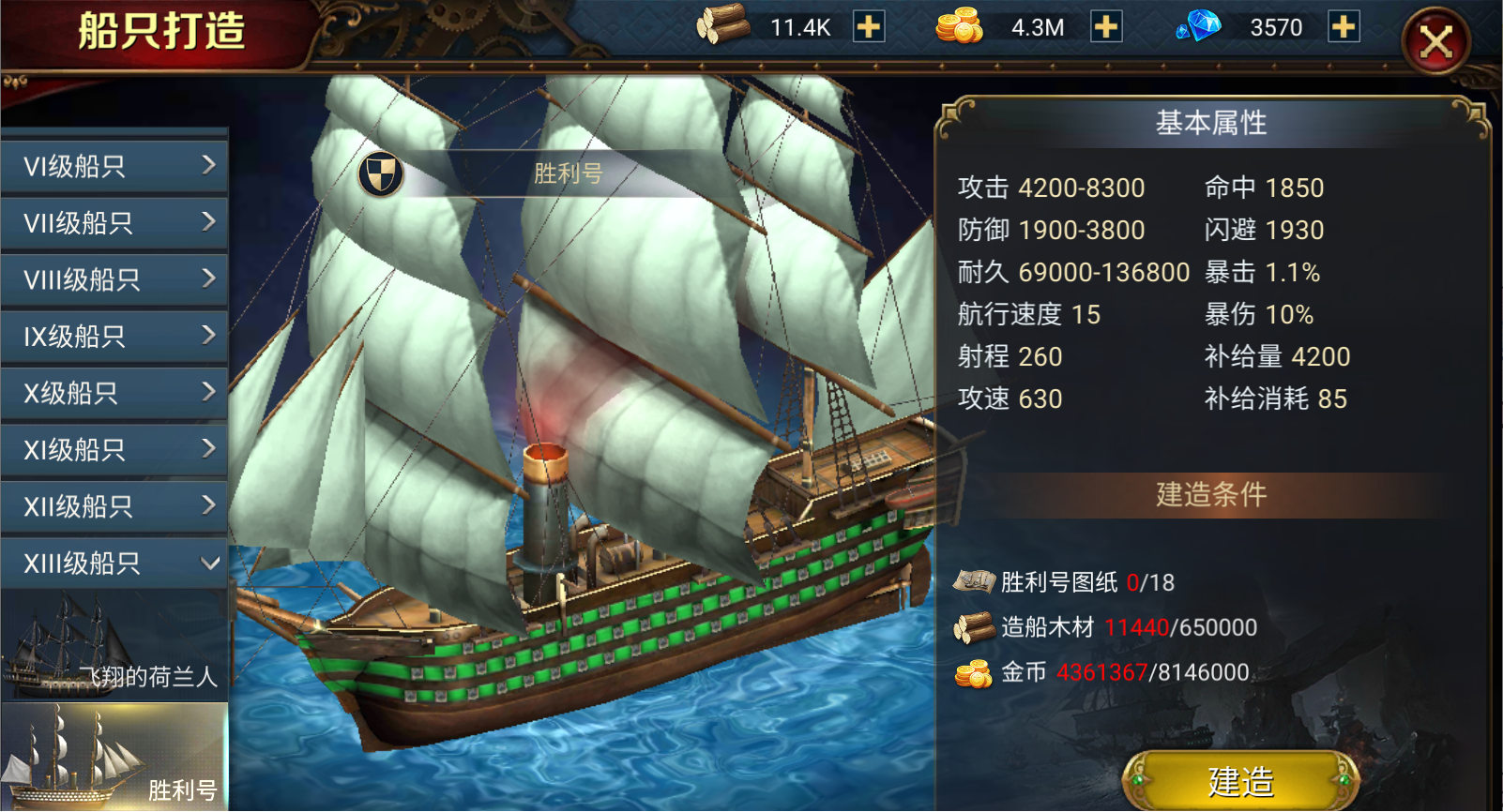Select the XI级船只 menu item
Image resolution: width=1503 pixels, height=812 pixels.
[x=114, y=450]
